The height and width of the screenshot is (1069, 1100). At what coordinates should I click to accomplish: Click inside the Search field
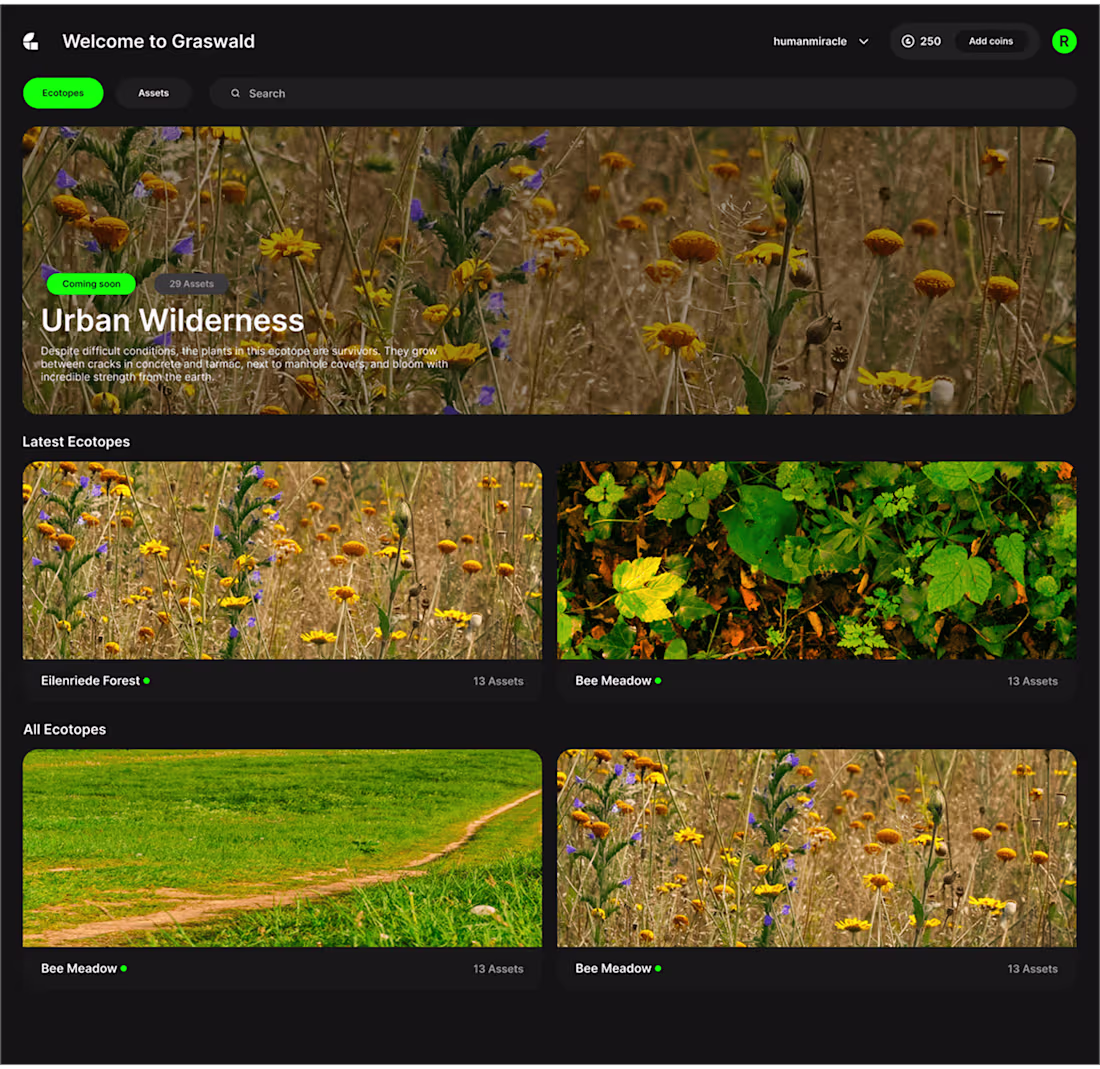[640, 93]
